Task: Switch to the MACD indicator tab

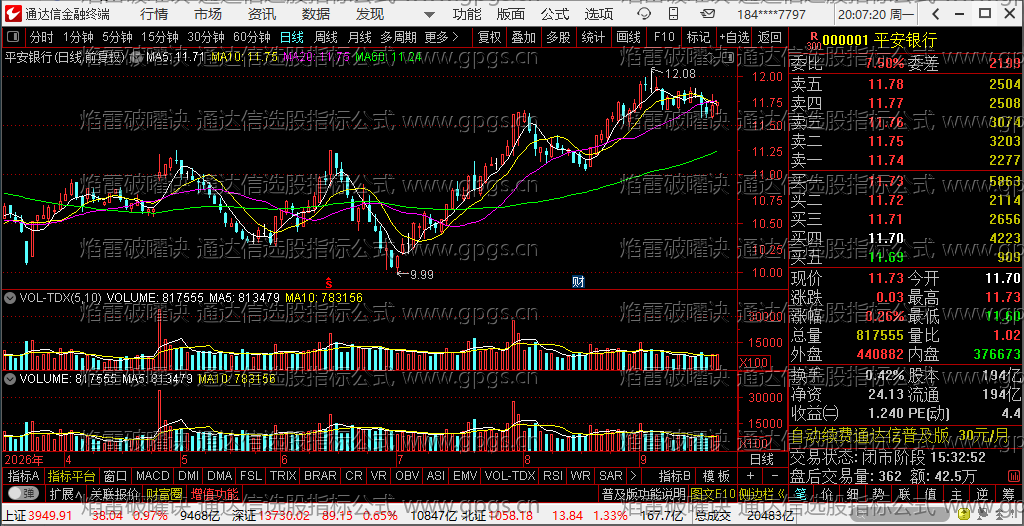Action: pyautogui.click(x=153, y=476)
